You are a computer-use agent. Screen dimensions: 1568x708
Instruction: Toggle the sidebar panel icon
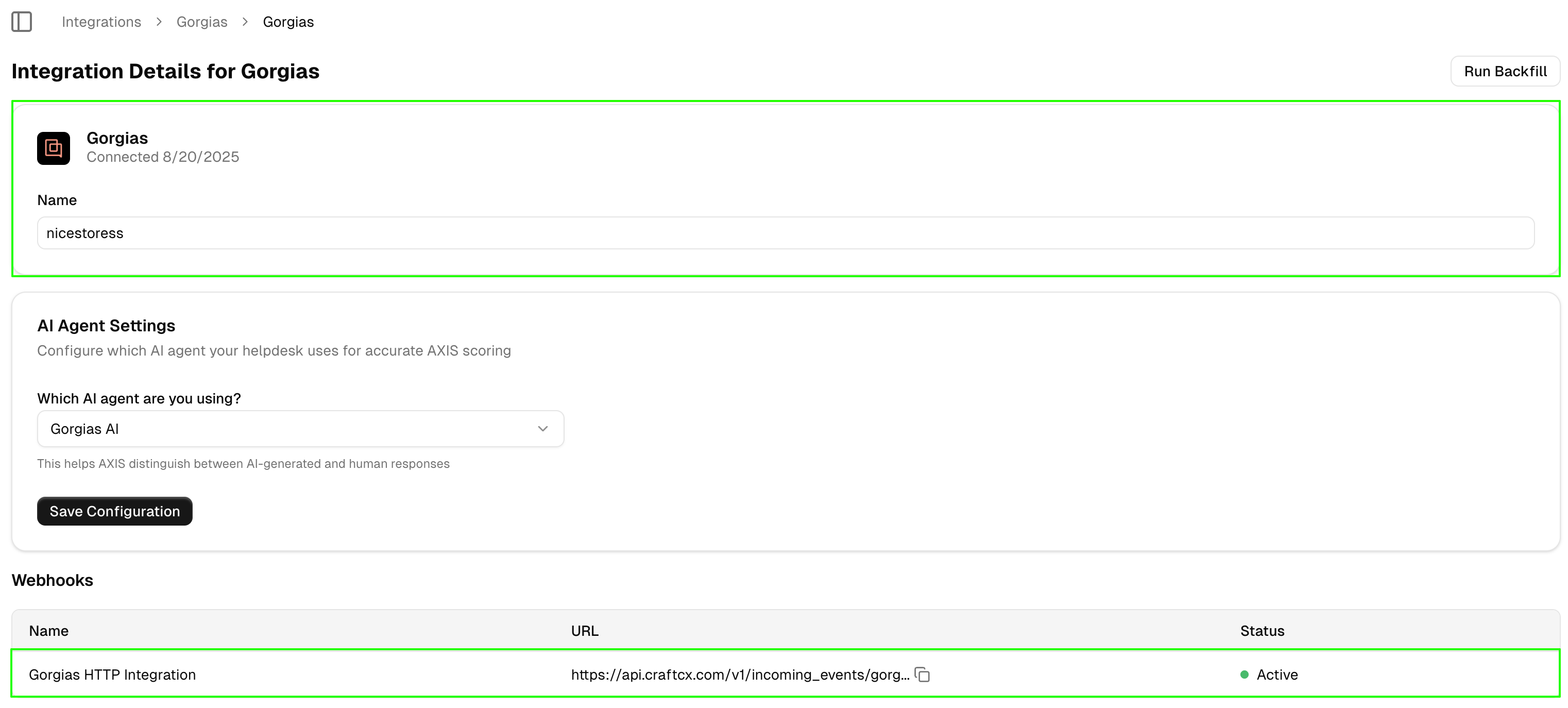(22, 22)
